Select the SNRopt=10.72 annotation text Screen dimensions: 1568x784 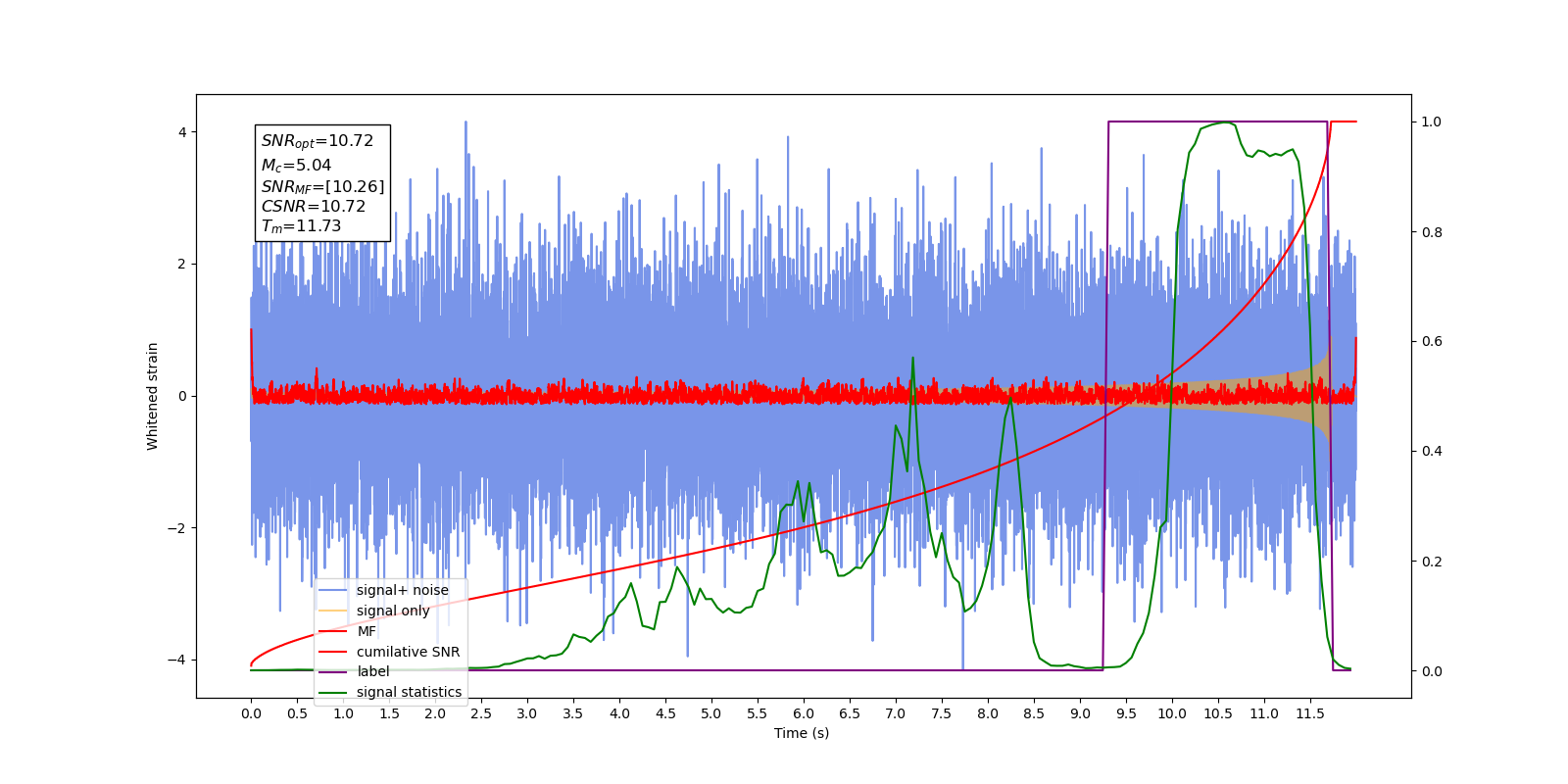click(318, 141)
